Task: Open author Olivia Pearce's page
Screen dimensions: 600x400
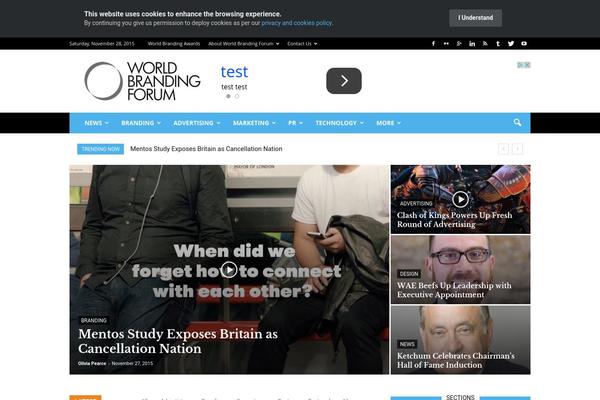Action: point(92,364)
